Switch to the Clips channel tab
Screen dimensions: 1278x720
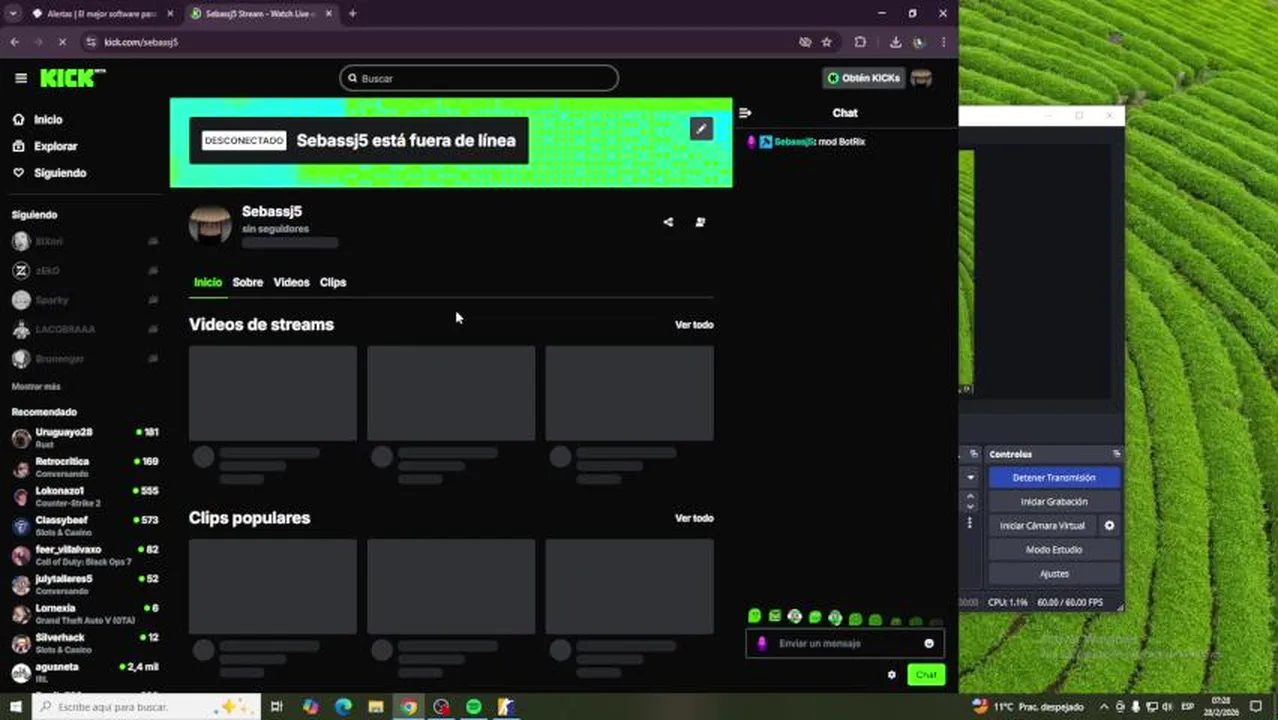[x=333, y=282]
